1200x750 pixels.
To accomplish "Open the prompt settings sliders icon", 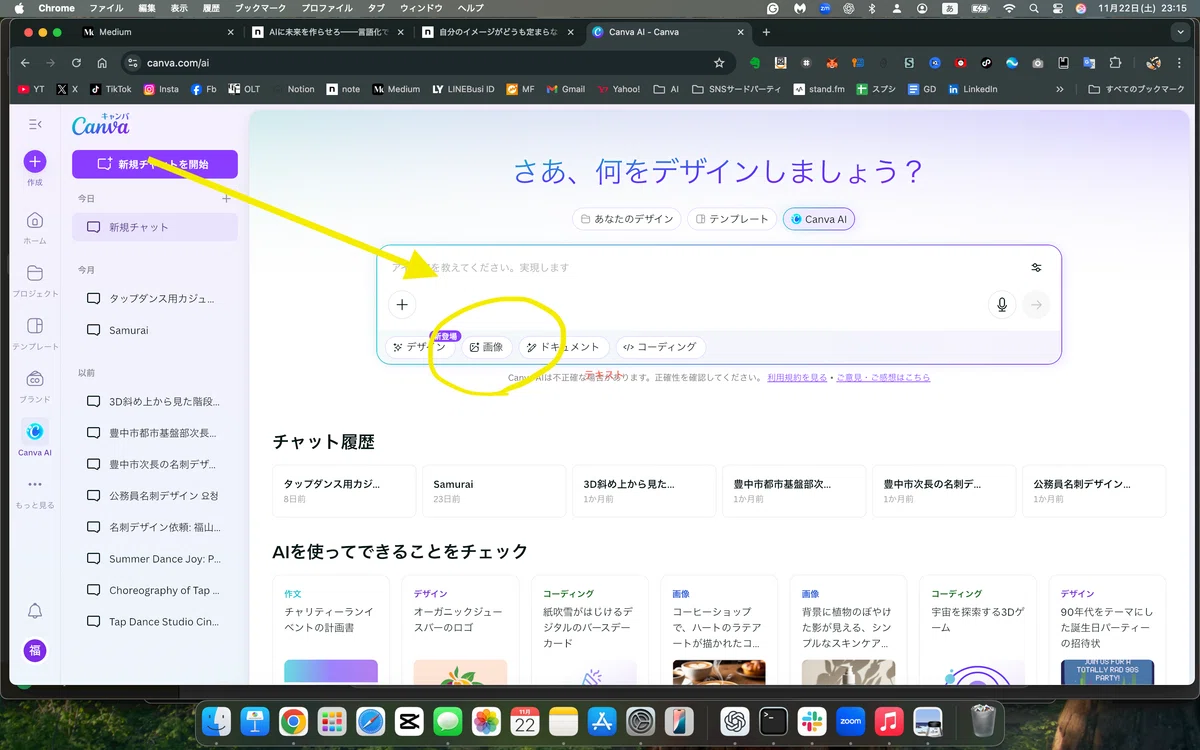I will click(x=1036, y=267).
